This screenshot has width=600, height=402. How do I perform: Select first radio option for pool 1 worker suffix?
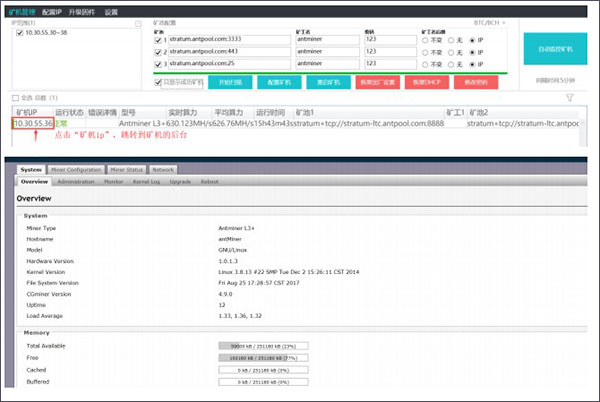(x=425, y=40)
